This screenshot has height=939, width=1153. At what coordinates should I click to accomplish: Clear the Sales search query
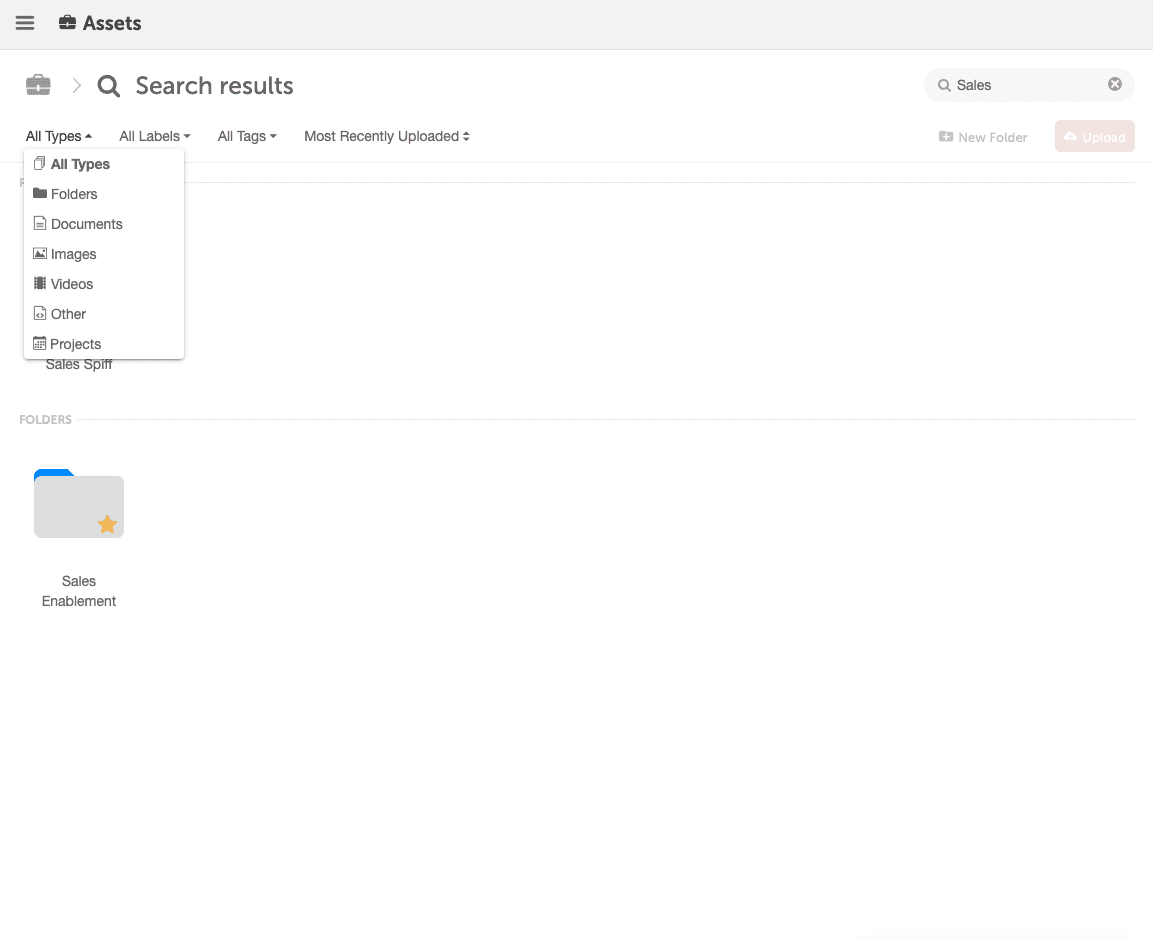1115,85
